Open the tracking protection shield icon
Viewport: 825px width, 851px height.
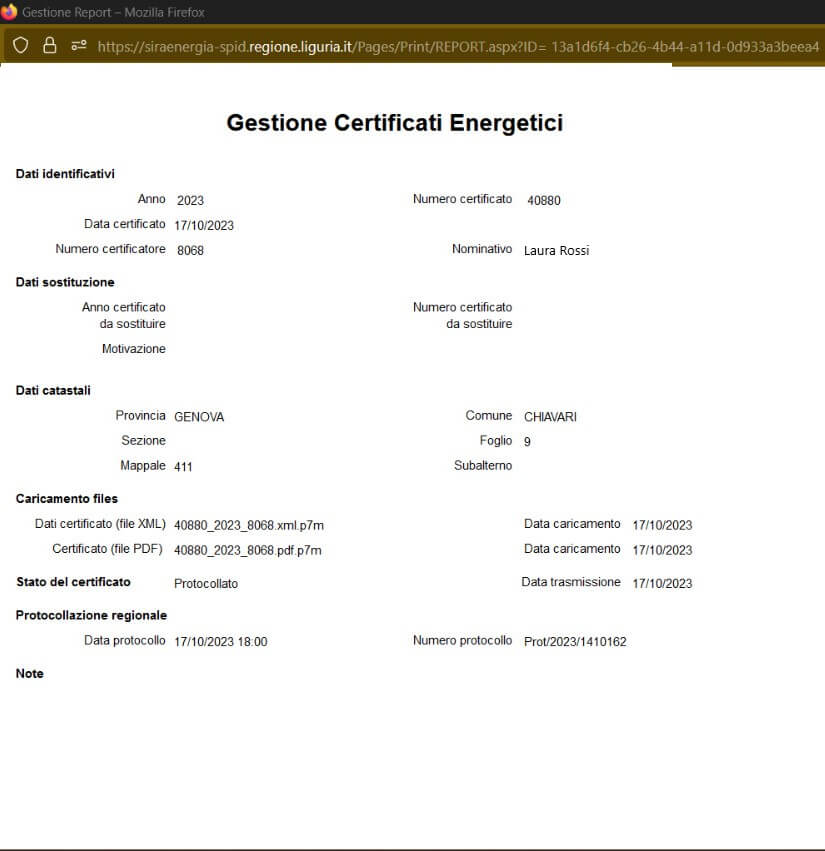point(21,45)
